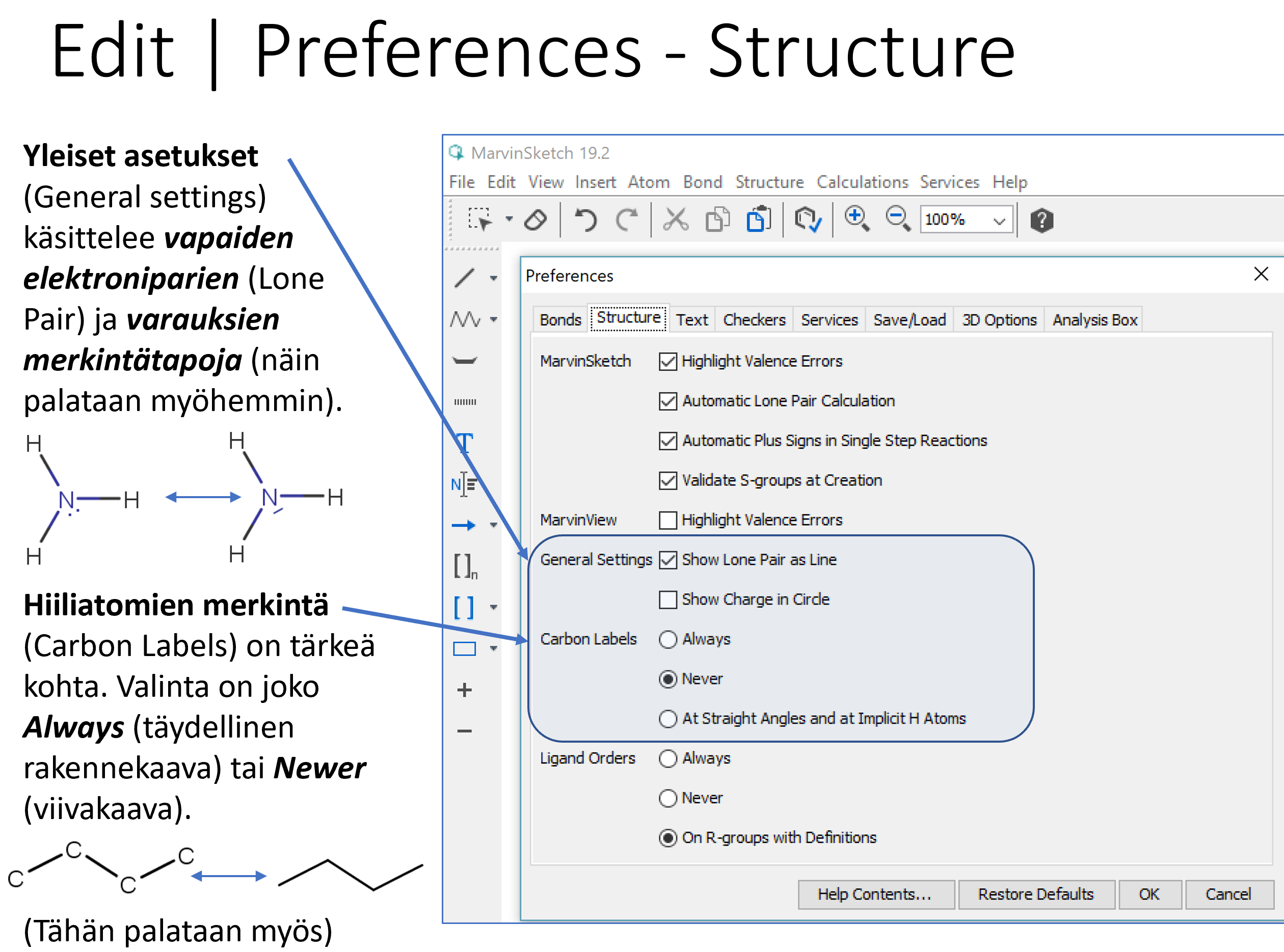
Task: Expand the selection tool dropdown arrow
Action: [x=509, y=219]
